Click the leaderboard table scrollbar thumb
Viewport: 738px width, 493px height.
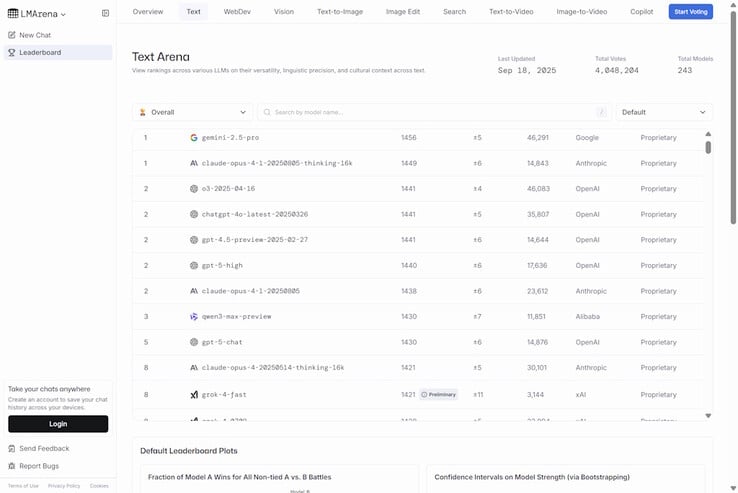point(708,147)
